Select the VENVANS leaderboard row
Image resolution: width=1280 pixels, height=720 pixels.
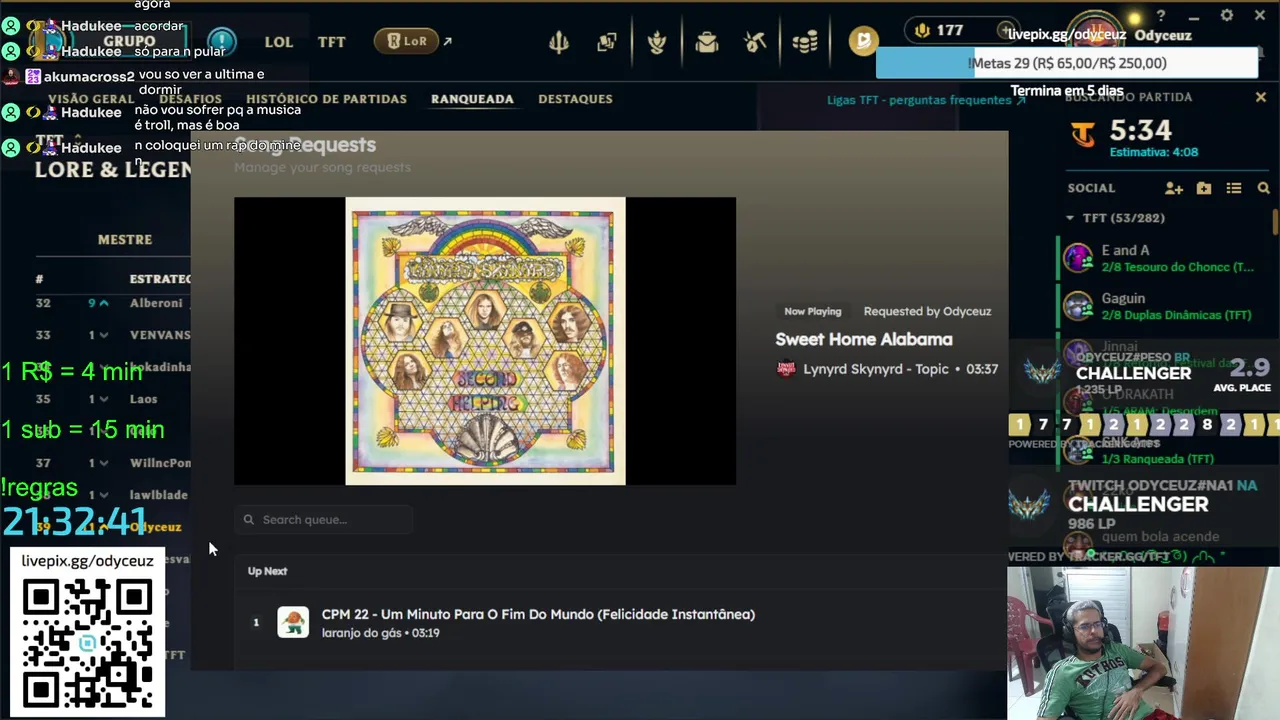pyautogui.click(x=112, y=335)
